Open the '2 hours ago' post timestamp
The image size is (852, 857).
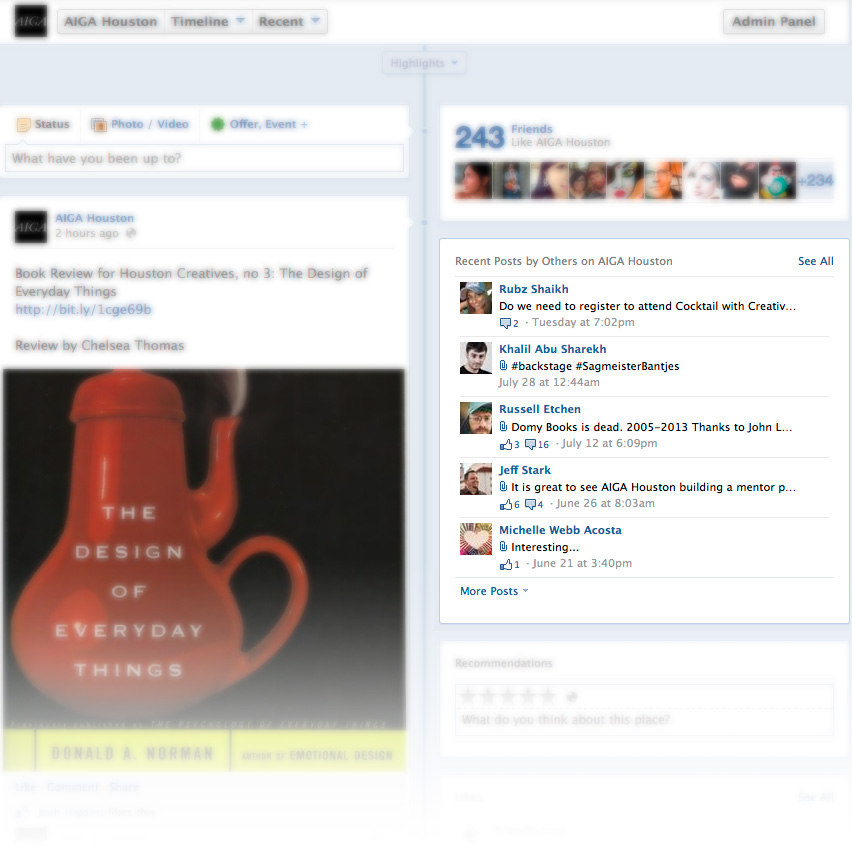[87, 233]
